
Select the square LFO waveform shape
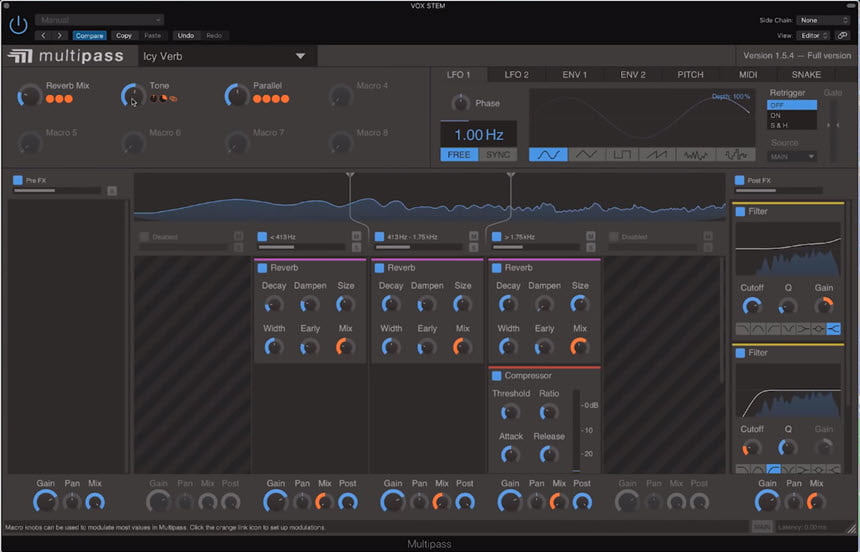[x=622, y=155]
